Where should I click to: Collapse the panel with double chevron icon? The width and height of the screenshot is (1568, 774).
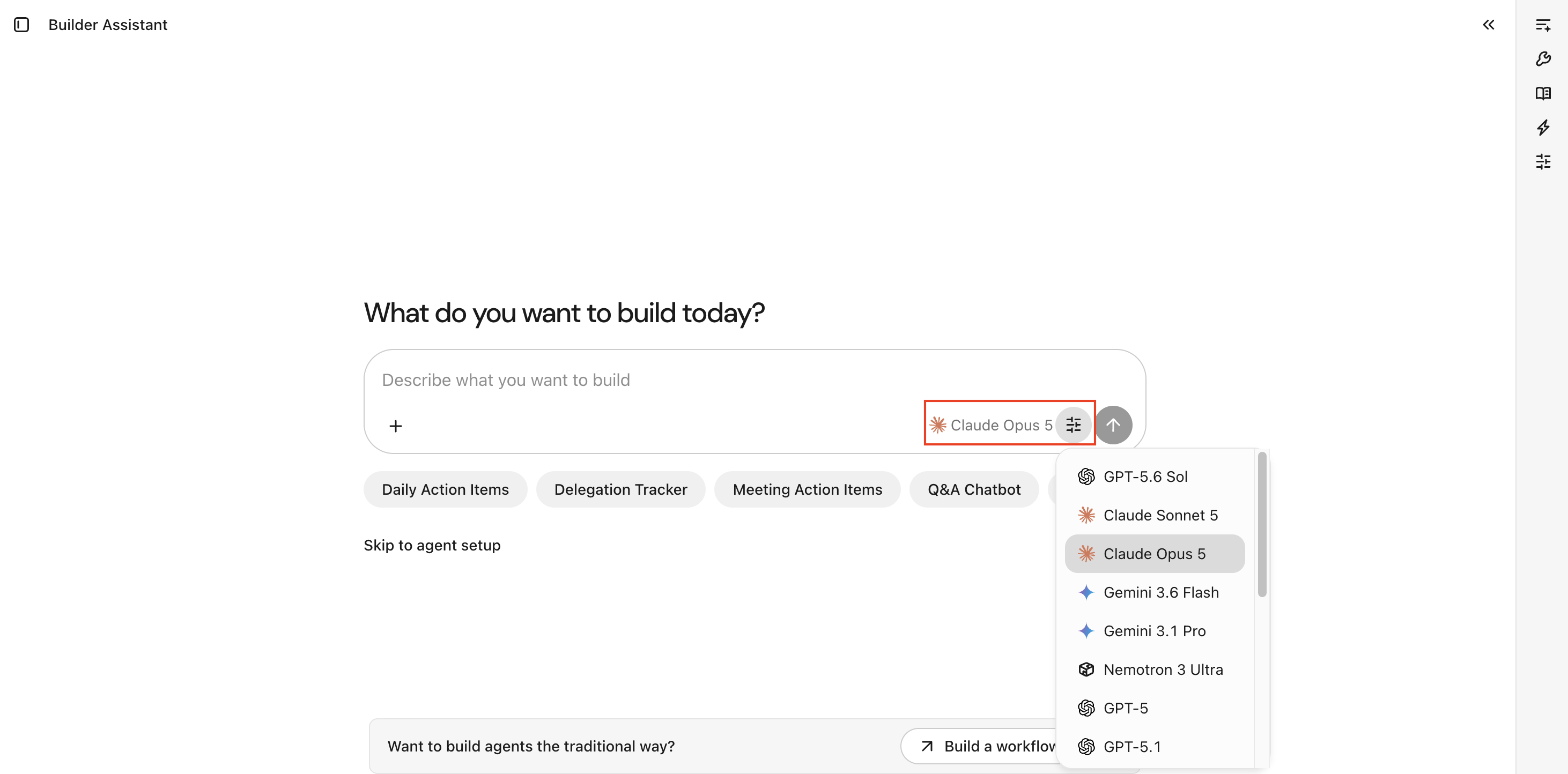point(1488,25)
